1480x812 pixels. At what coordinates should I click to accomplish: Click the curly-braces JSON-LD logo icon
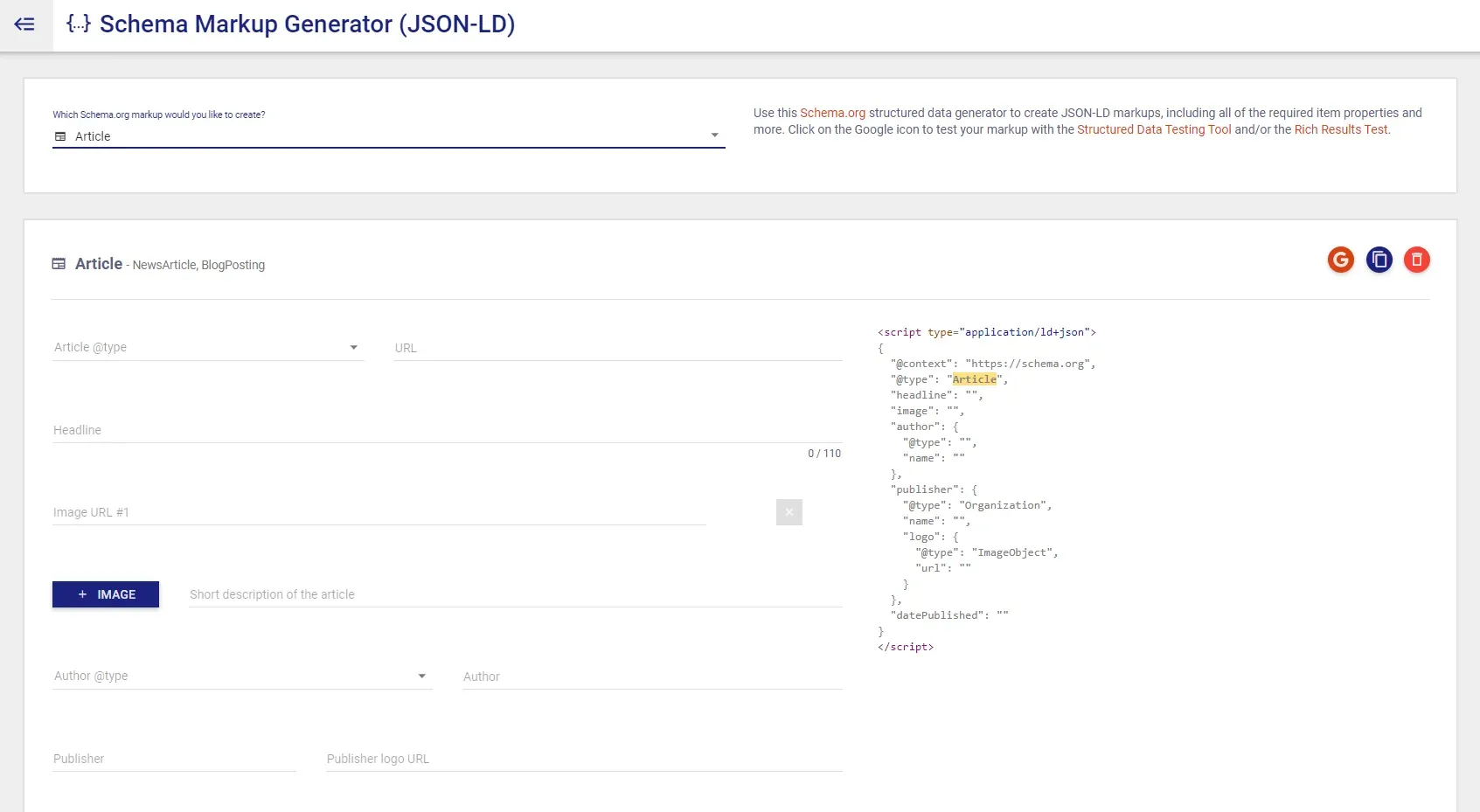tap(78, 24)
